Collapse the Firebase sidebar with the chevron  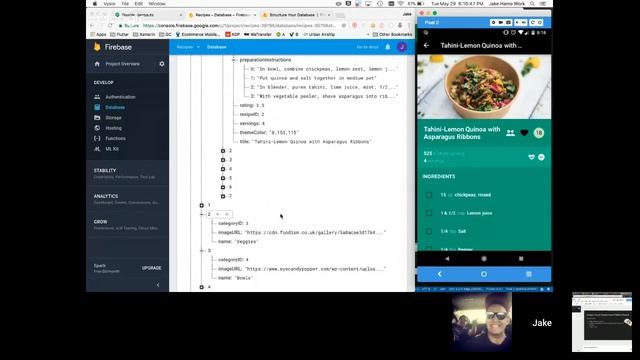[x=158, y=285]
